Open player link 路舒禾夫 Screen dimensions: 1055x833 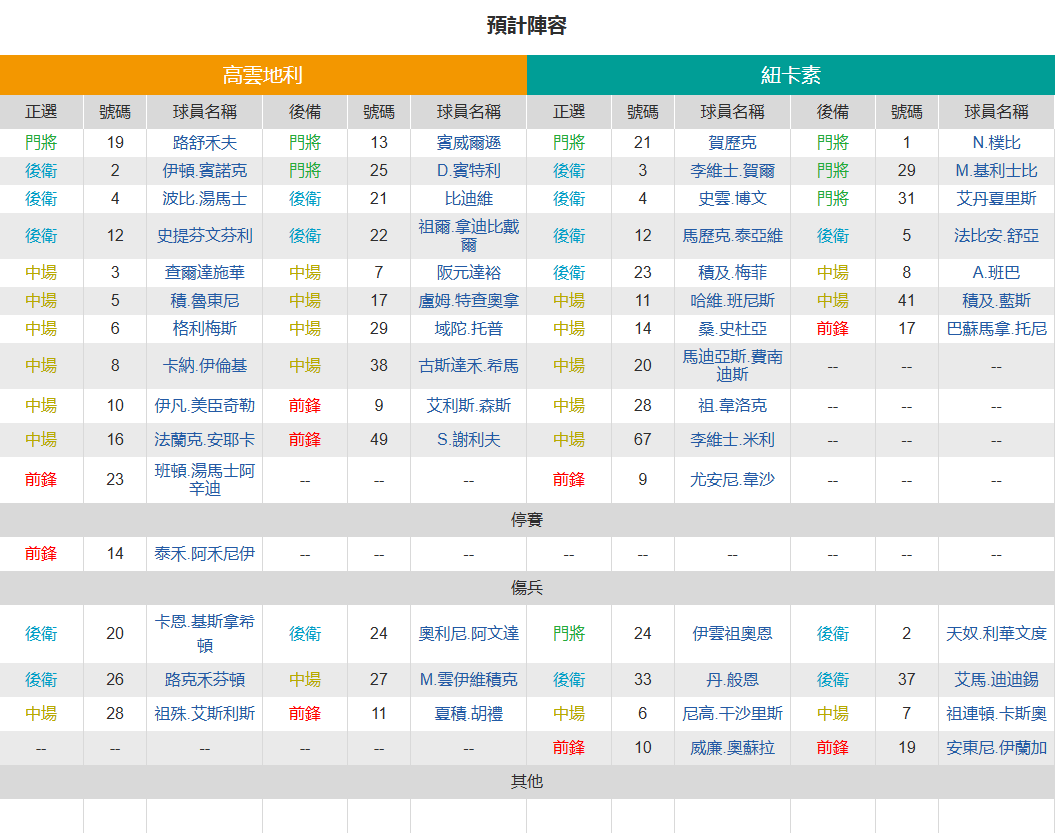click(x=205, y=143)
